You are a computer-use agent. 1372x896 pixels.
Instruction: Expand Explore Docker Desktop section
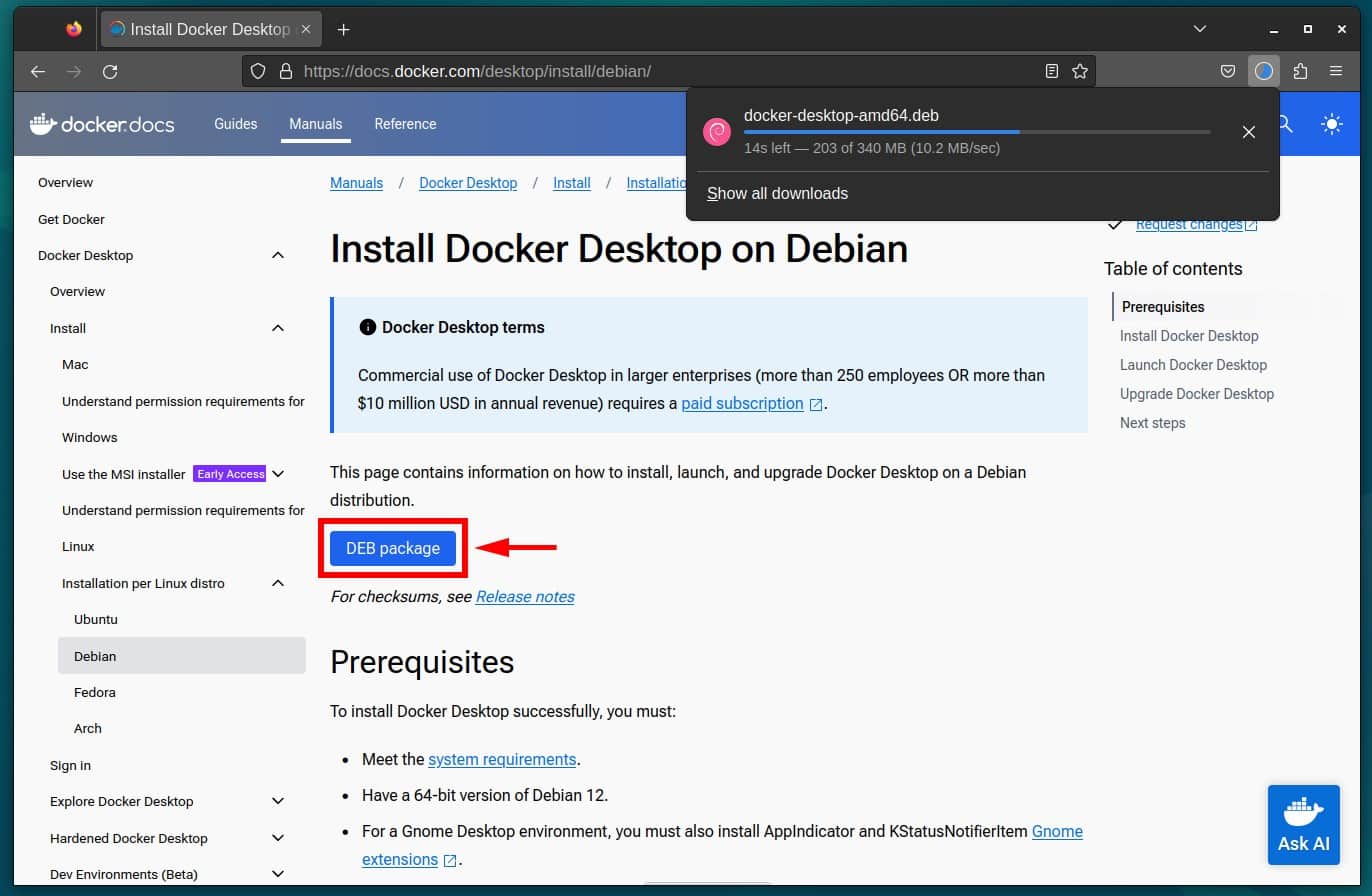coord(277,801)
